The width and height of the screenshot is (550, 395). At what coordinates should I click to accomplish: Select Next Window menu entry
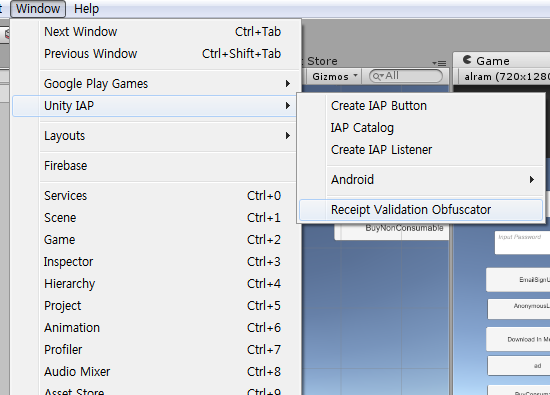(x=156, y=32)
